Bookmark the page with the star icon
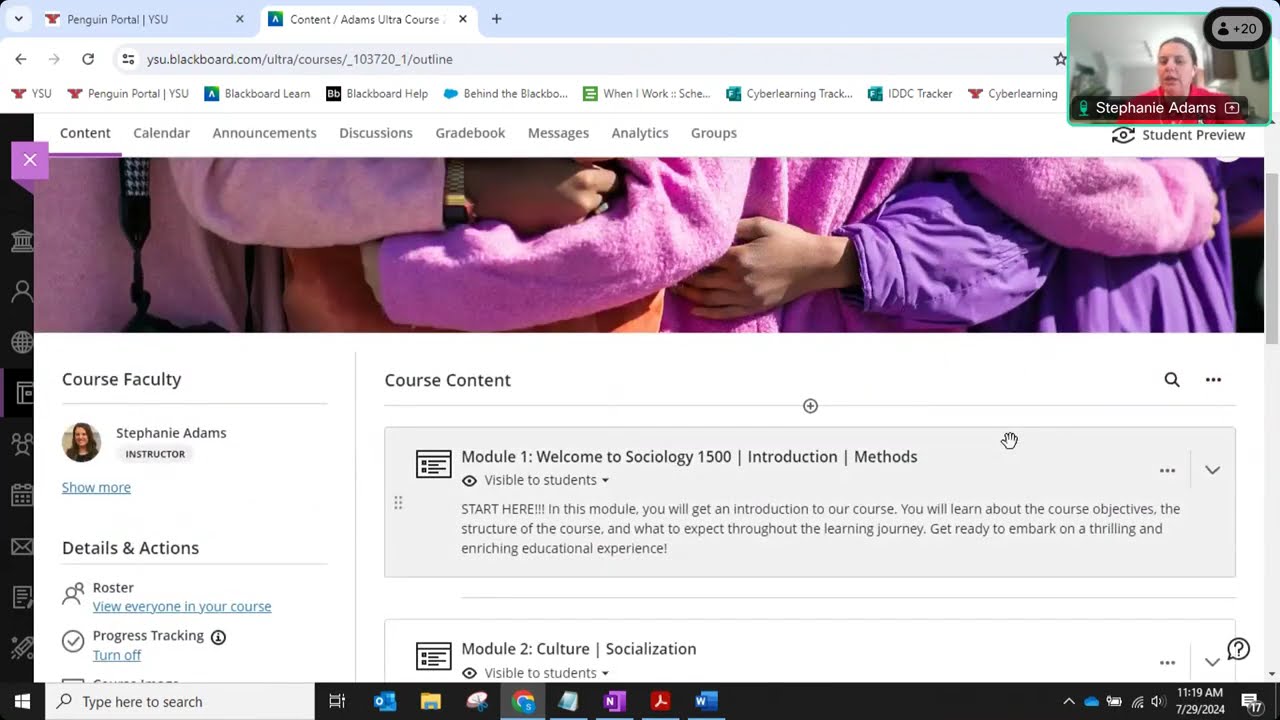Image resolution: width=1280 pixels, height=720 pixels. 1059,59
